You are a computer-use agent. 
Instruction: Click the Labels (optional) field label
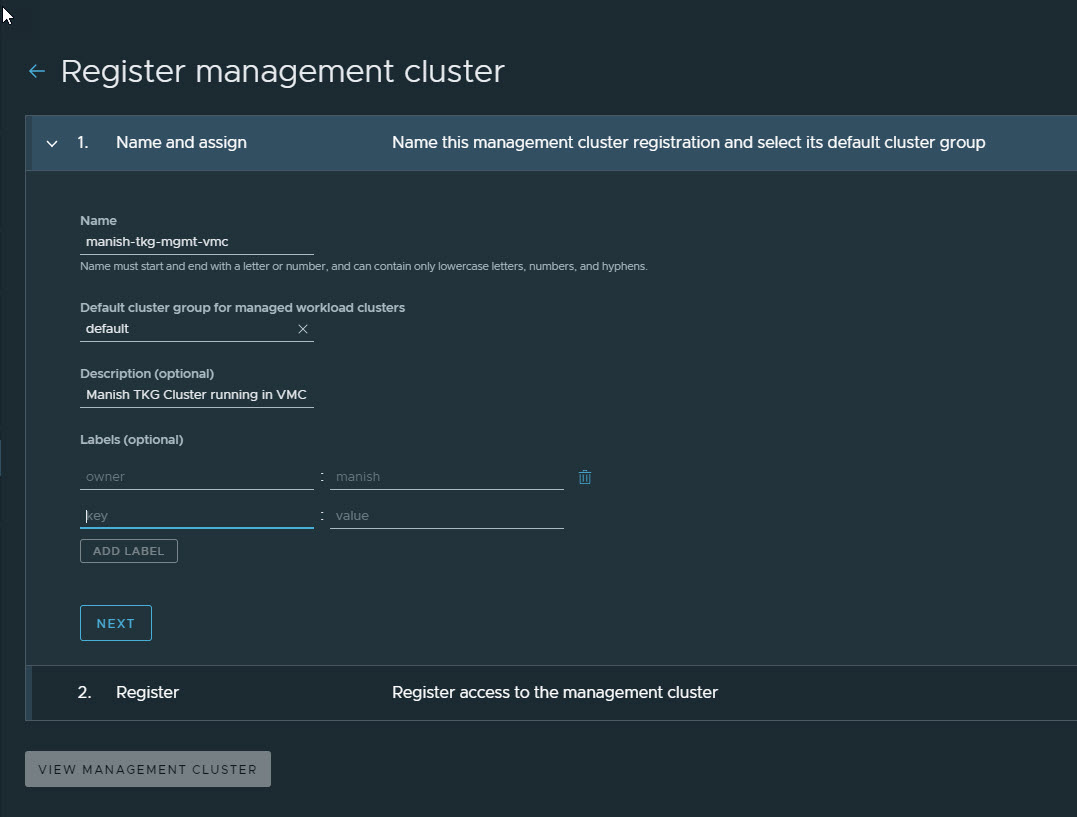coord(131,439)
